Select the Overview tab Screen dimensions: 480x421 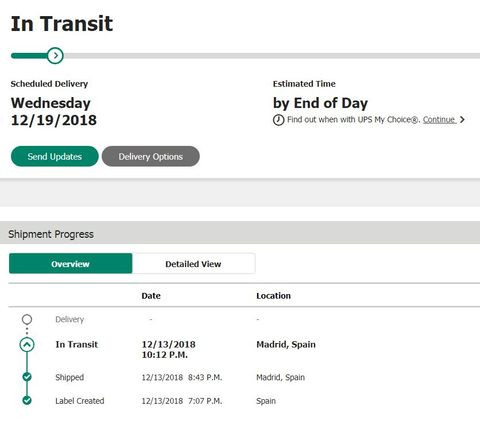click(71, 264)
